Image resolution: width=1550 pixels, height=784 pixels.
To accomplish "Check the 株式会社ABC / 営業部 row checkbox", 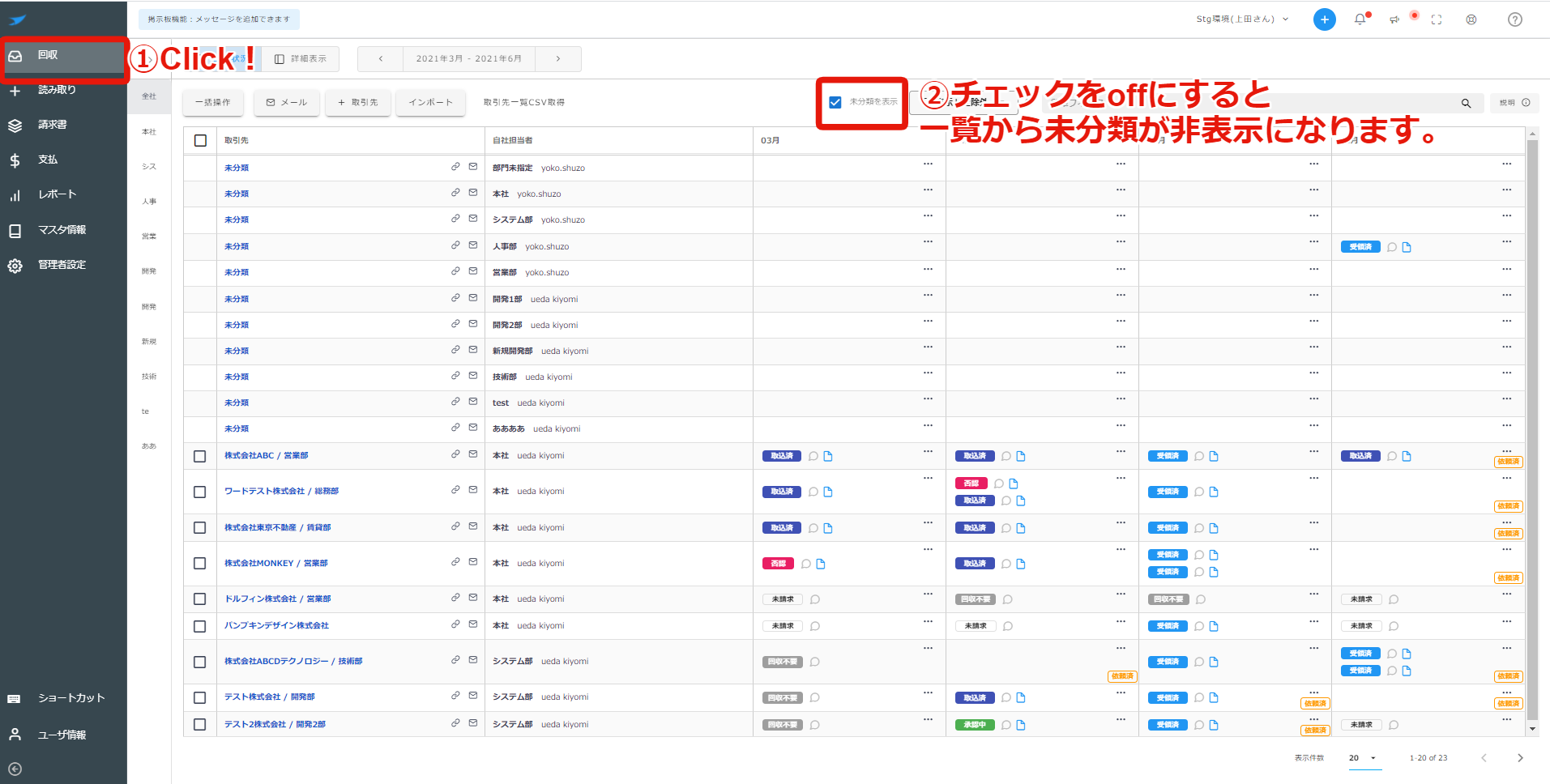I will point(200,456).
